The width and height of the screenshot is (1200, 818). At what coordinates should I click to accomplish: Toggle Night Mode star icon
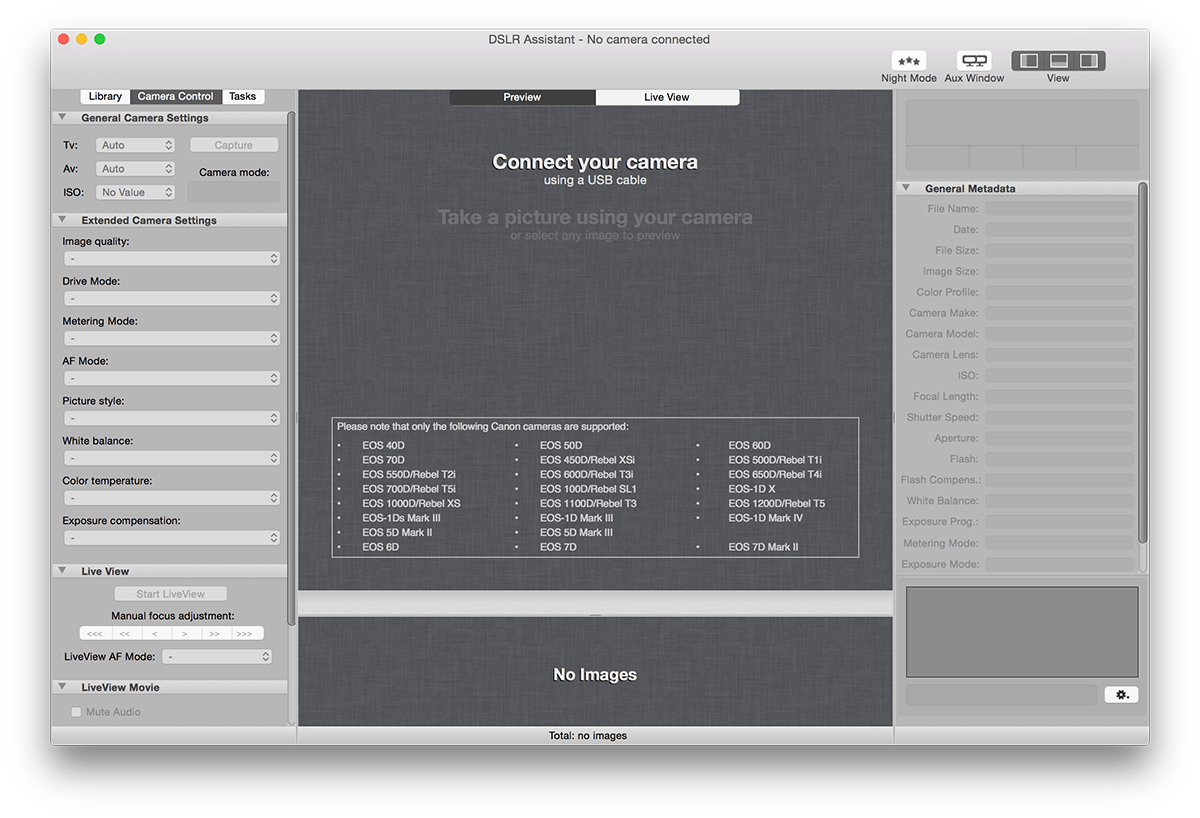909,61
